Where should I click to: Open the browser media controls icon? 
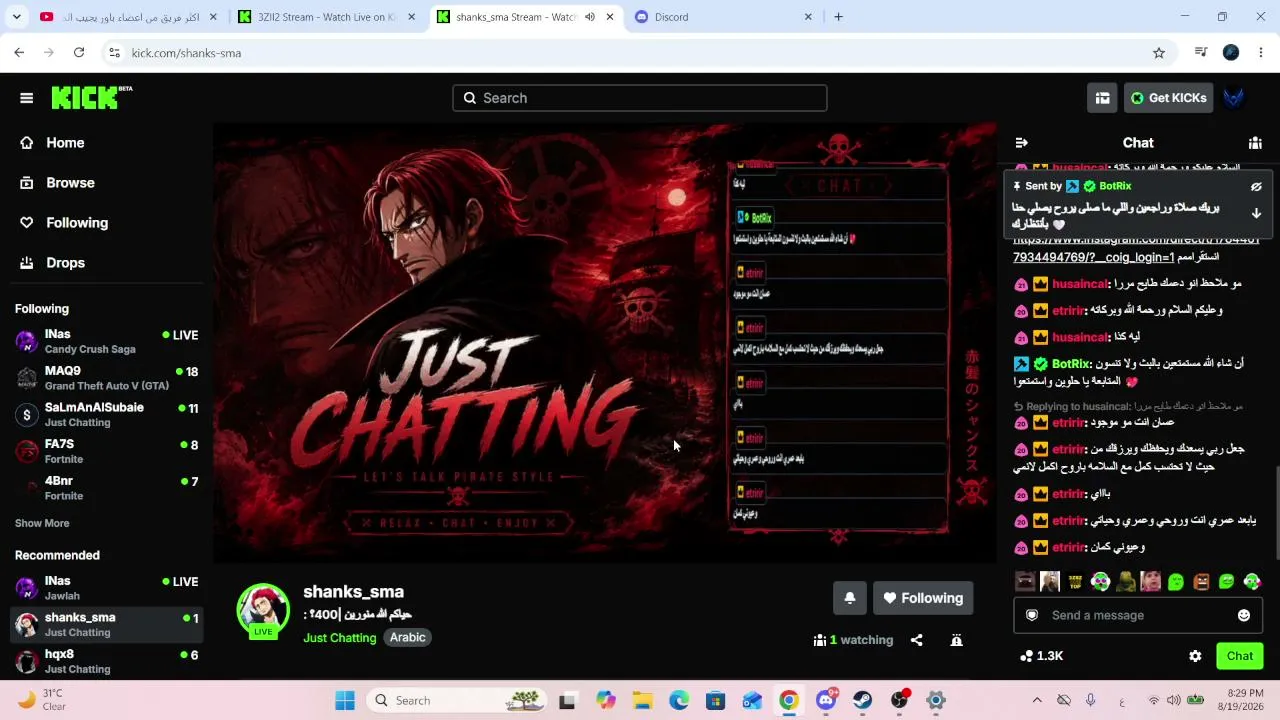1201,53
